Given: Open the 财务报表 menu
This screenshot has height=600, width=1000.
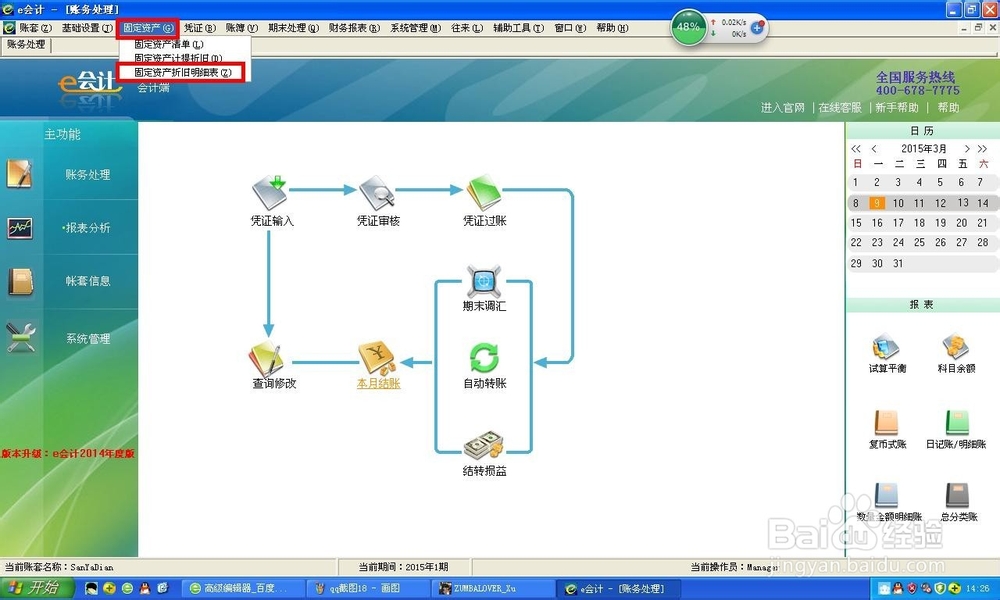Looking at the screenshot, I should click(354, 28).
